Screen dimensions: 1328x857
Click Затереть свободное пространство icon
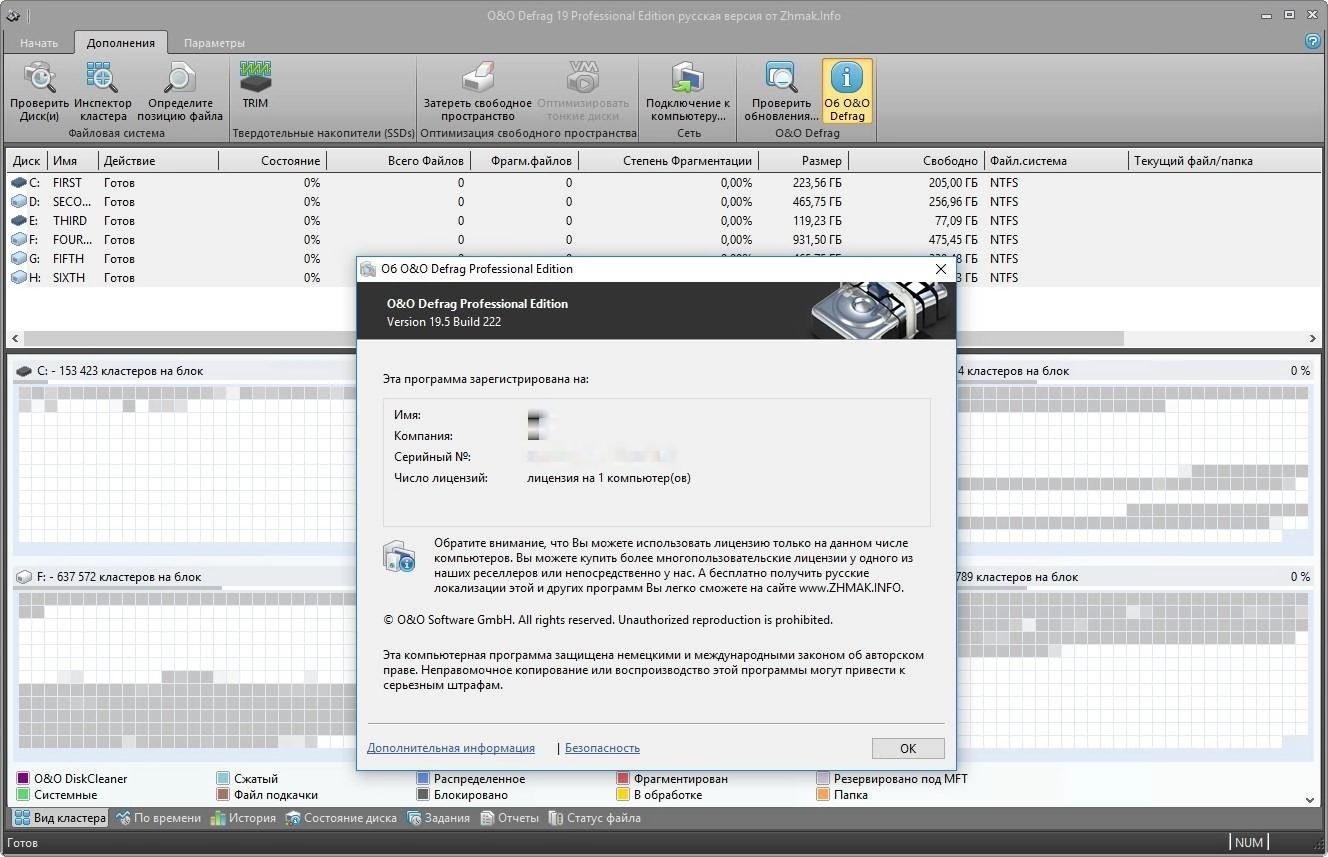point(477,78)
